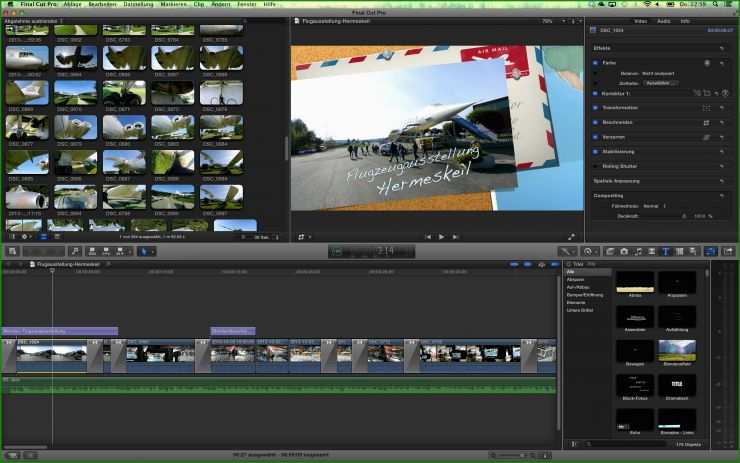
Task: Click the Transform on-screen controls icon in inspector
Action: click(x=706, y=108)
